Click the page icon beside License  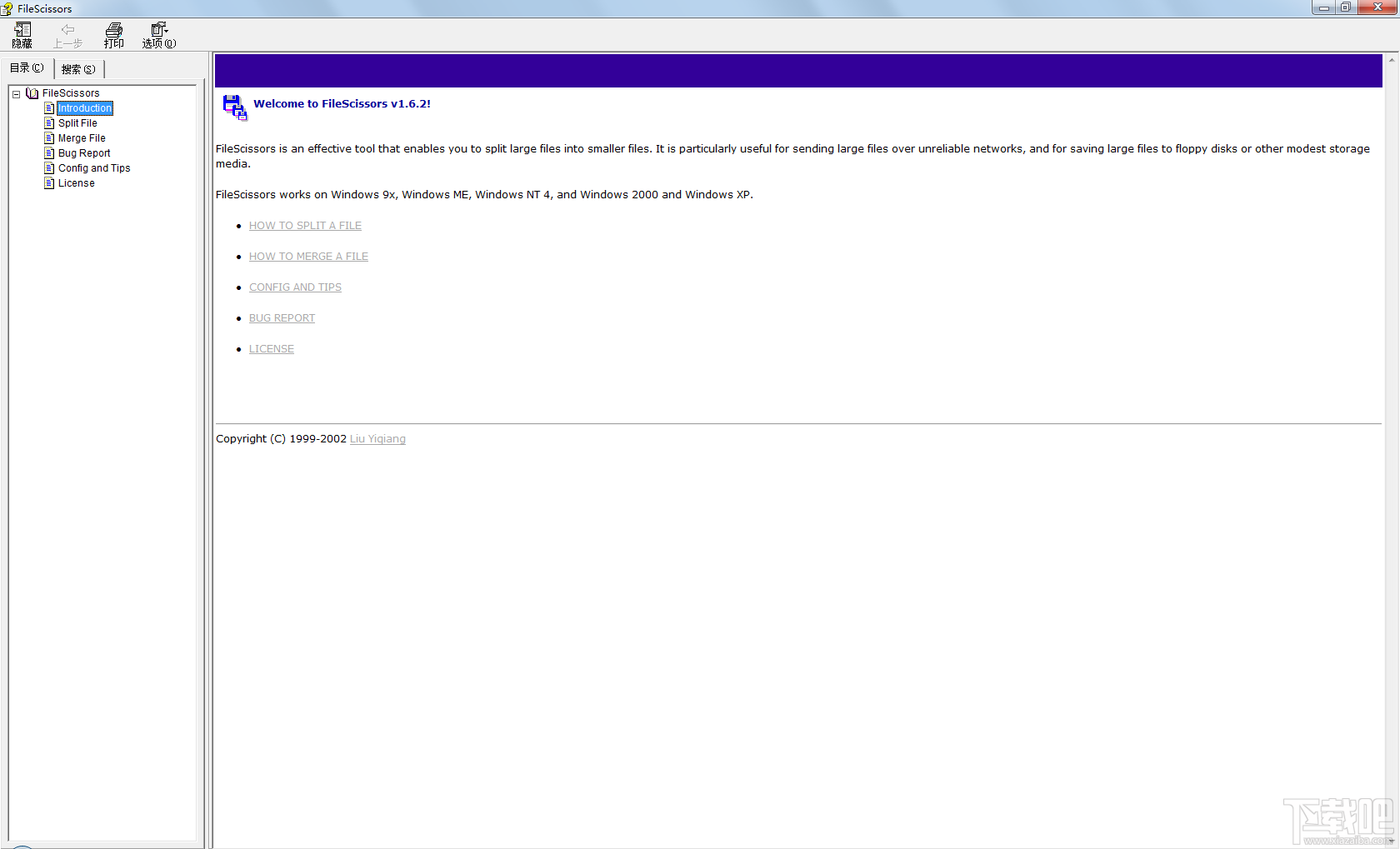49,183
